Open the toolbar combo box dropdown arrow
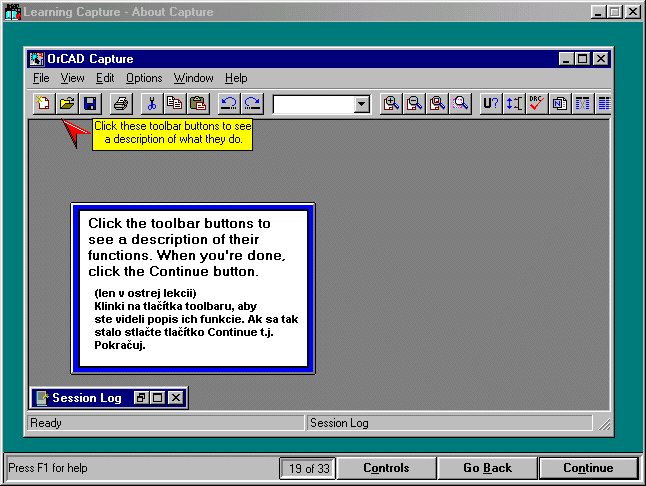The height and width of the screenshot is (486, 646). click(x=361, y=104)
